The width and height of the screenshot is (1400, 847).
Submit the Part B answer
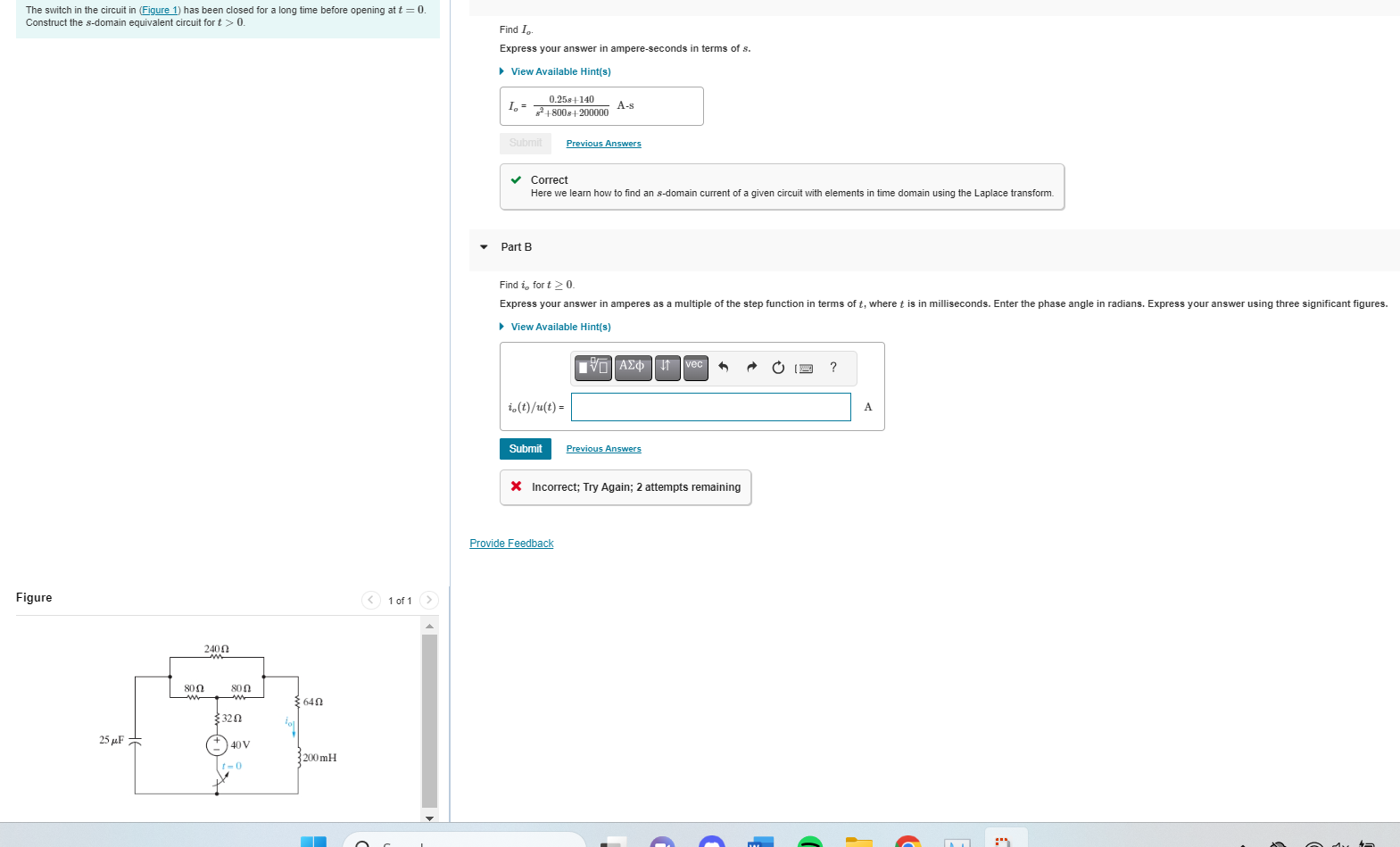(x=526, y=449)
